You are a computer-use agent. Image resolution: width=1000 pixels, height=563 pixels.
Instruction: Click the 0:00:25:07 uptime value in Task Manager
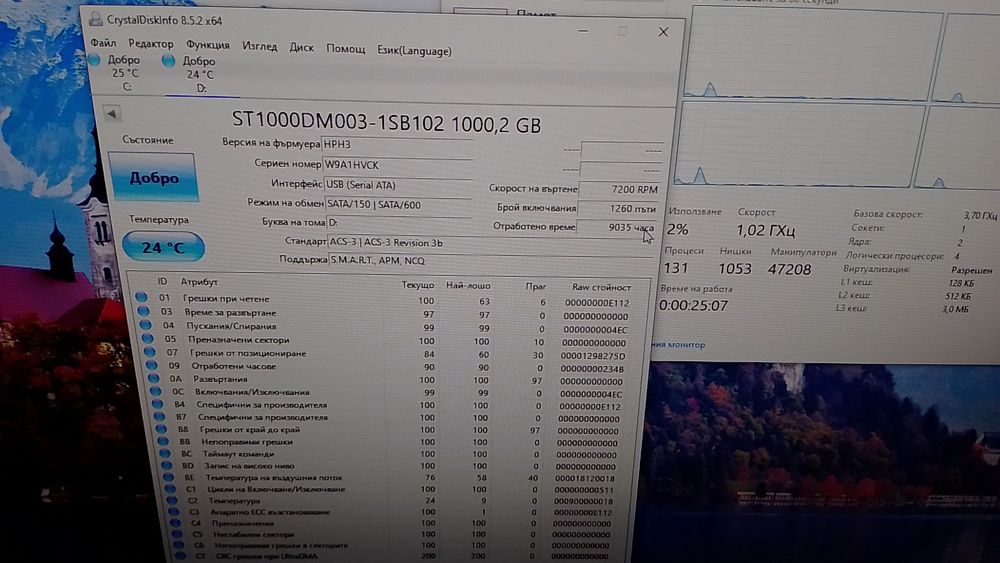(x=693, y=306)
